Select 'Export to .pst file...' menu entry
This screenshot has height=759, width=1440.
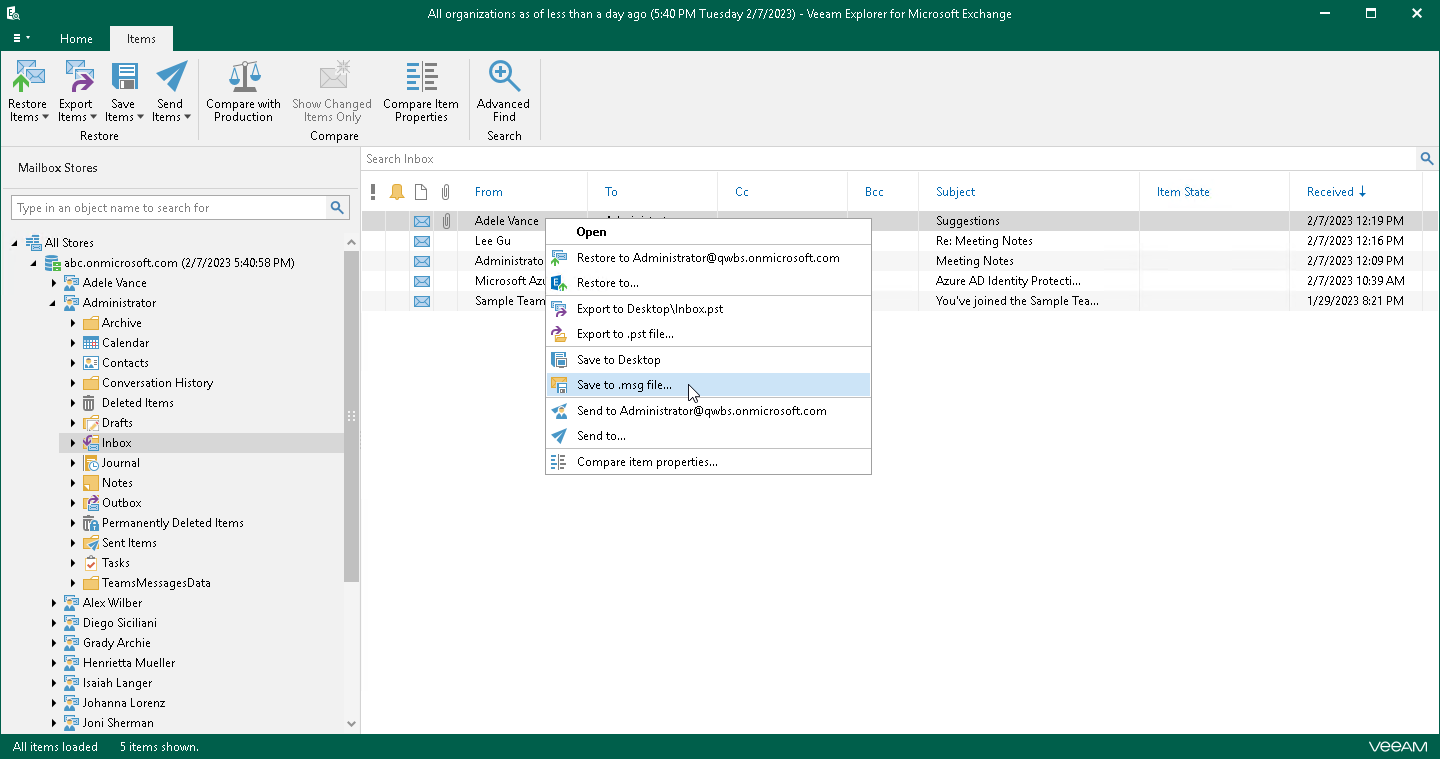click(x=625, y=334)
